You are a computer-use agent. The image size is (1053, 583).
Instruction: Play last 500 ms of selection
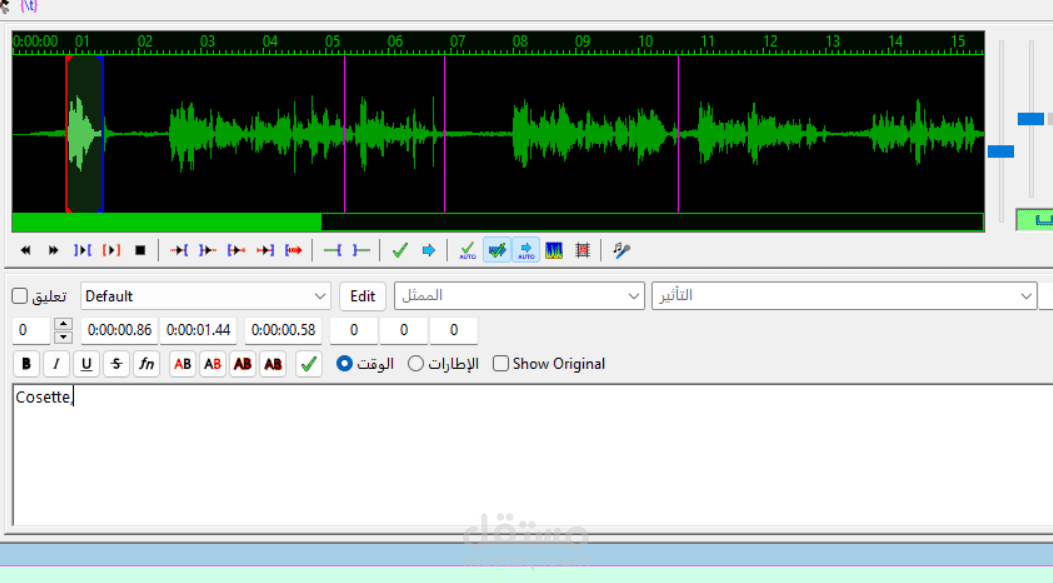pos(265,251)
